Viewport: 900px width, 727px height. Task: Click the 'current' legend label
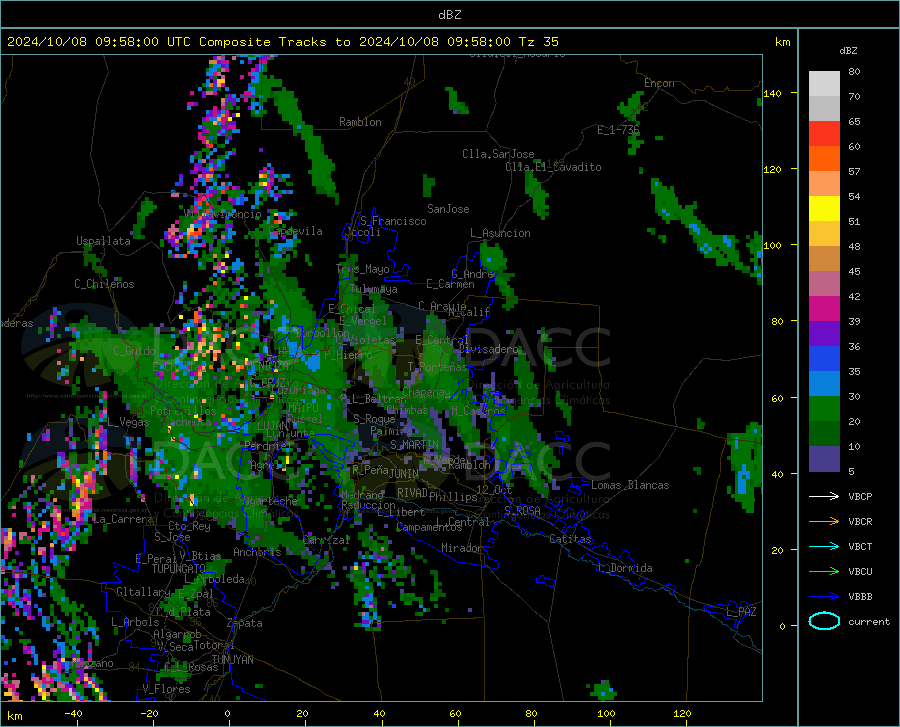click(868, 621)
